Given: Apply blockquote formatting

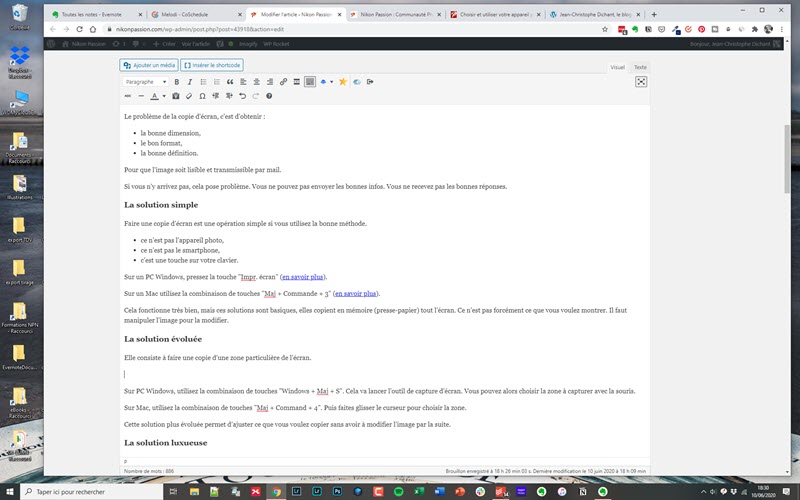Looking at the screenshot, I should pos(230,82).
